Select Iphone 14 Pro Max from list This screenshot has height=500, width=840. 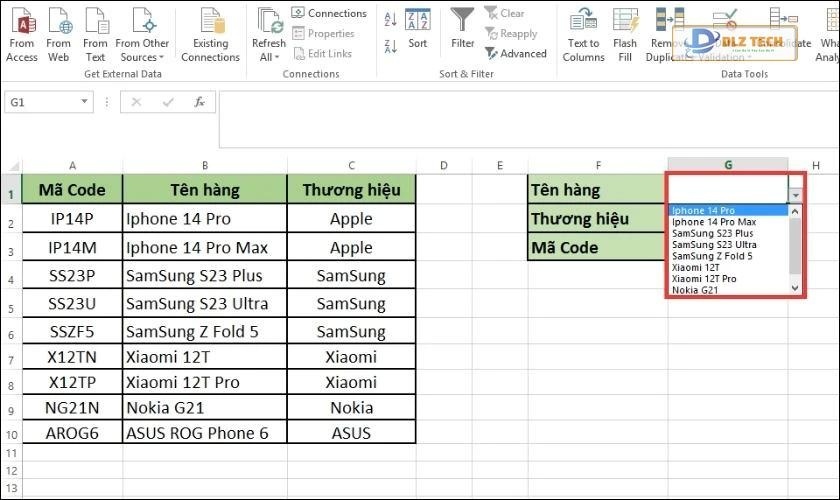click(714, 222)
